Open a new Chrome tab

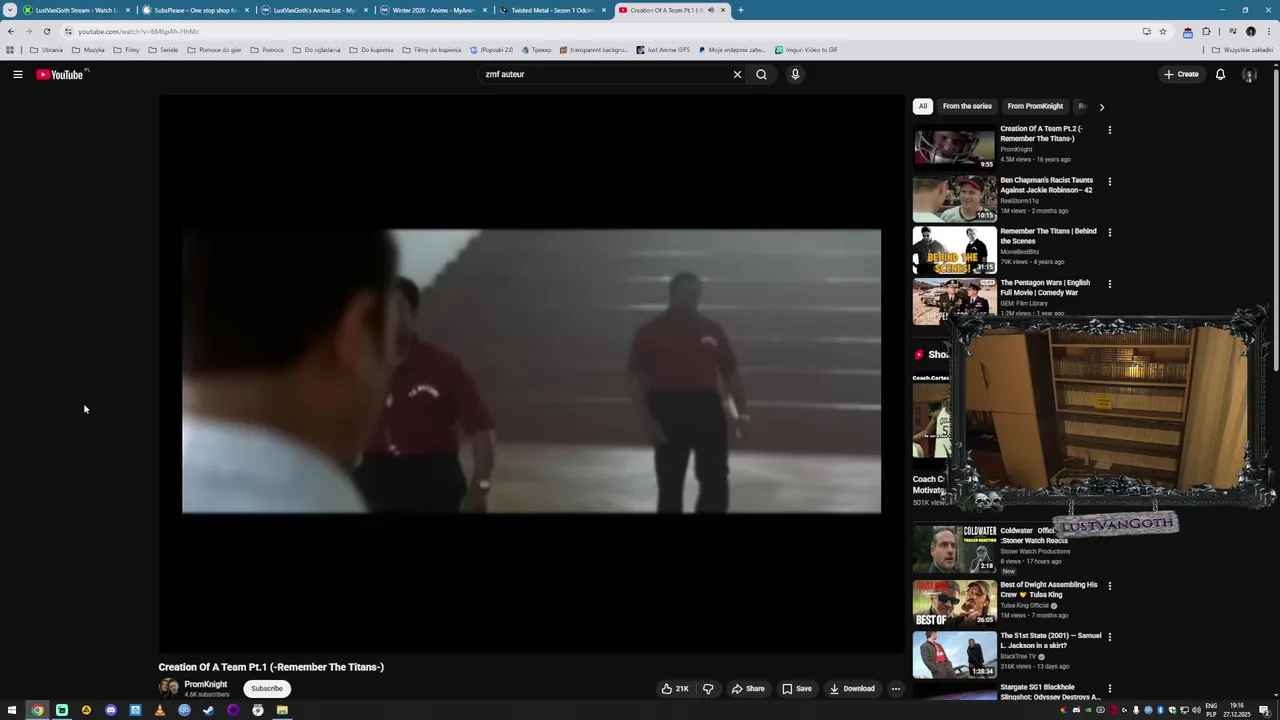point(741,10)
